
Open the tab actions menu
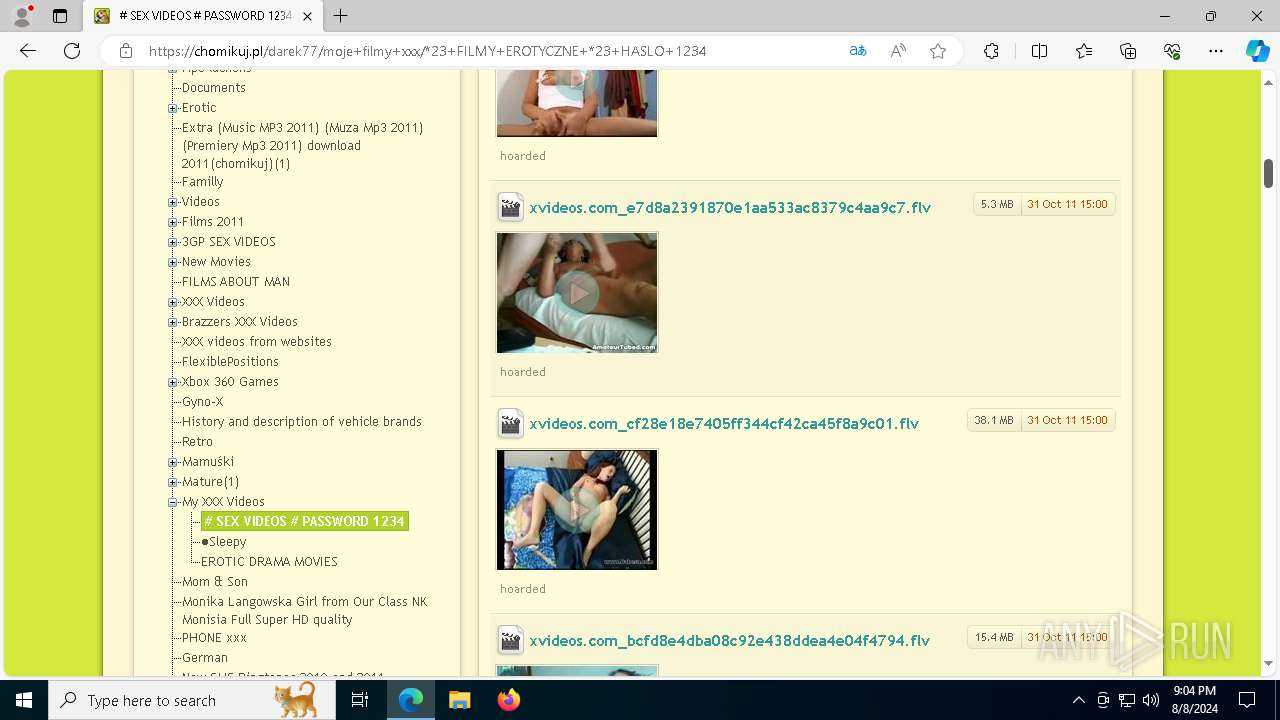pos(60,16)
